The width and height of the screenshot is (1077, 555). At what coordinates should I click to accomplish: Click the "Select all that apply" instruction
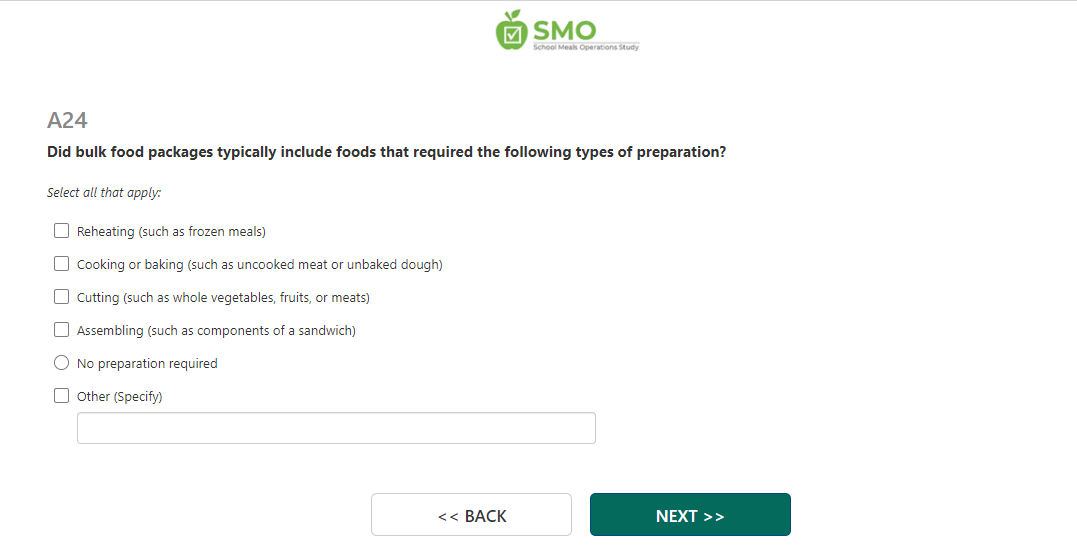coord(104,193)
